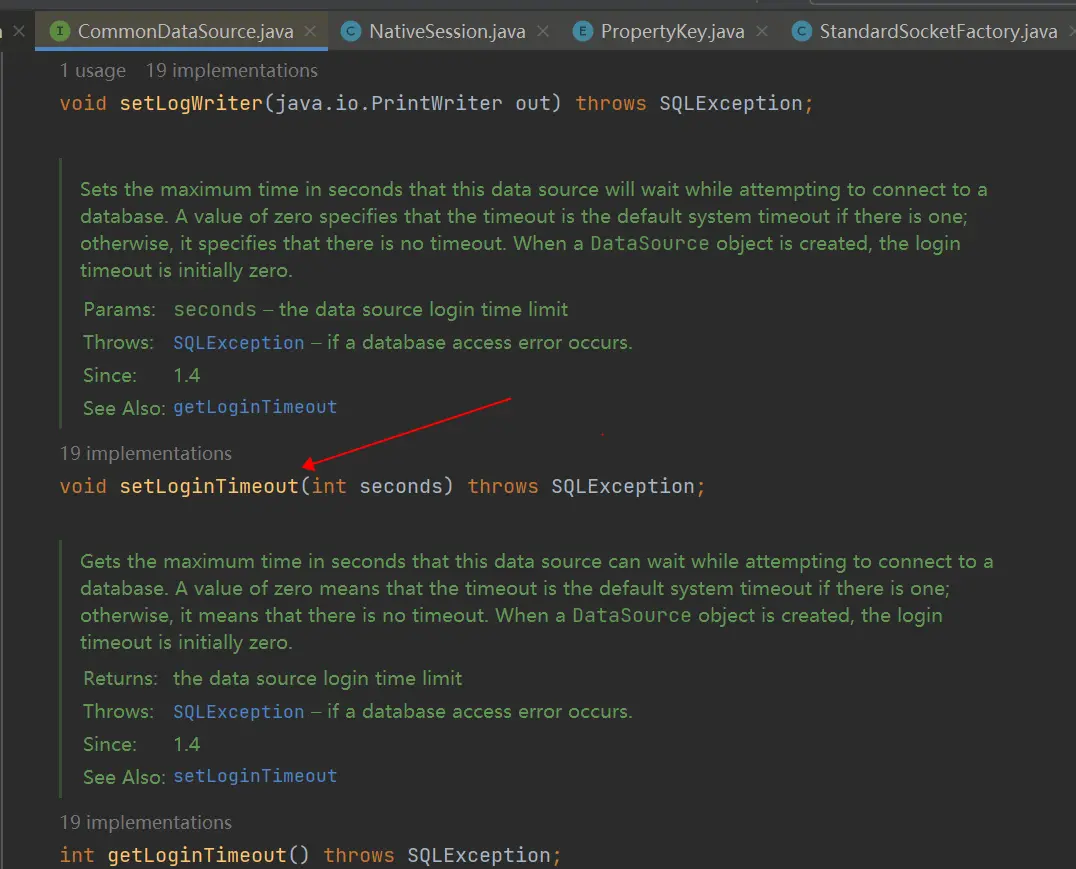
Task: Open SQLException link in setLoginTimeout docs
Action: coord(238,343)
